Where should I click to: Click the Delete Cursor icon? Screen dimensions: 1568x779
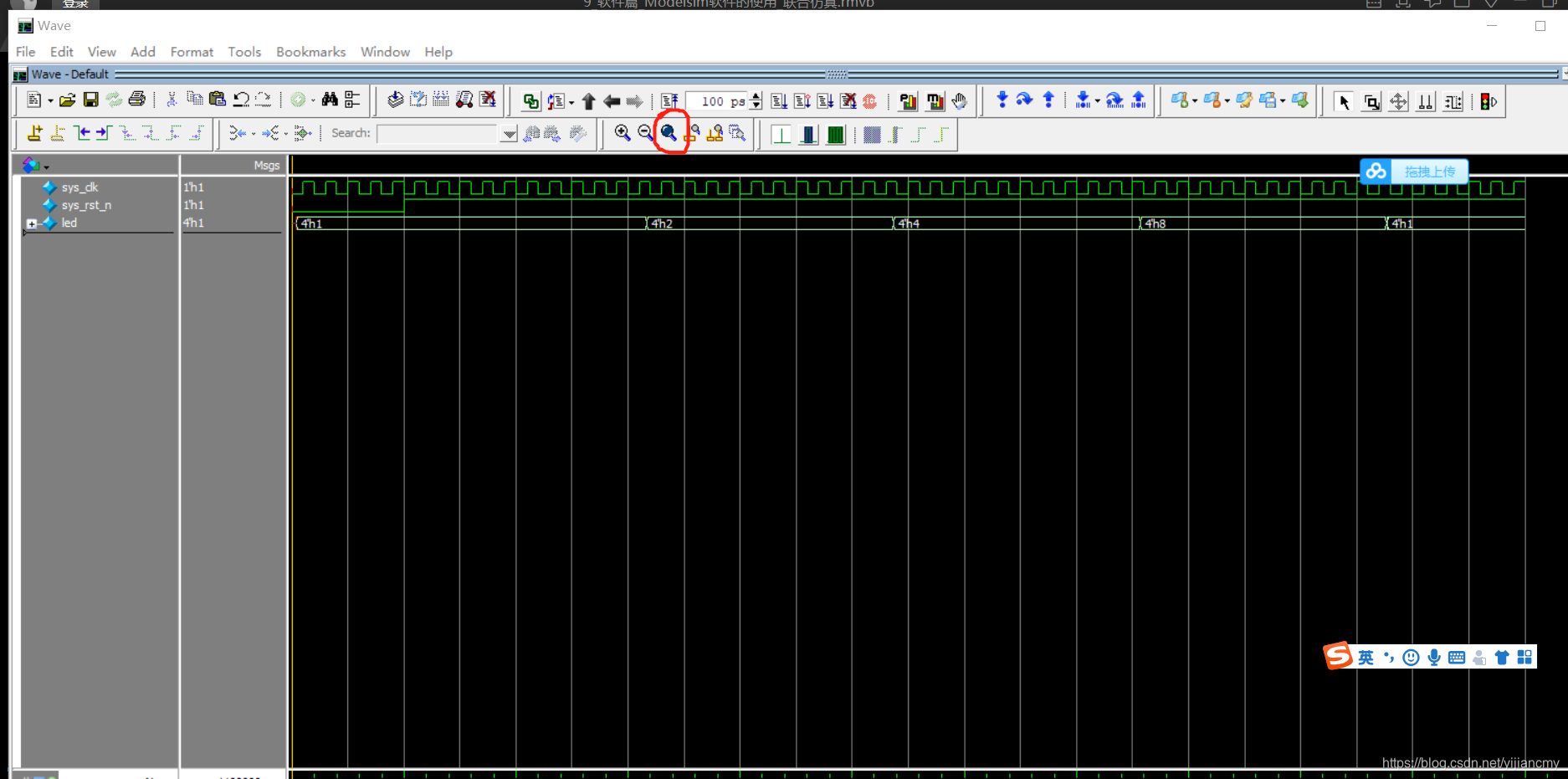coord(58,133)
